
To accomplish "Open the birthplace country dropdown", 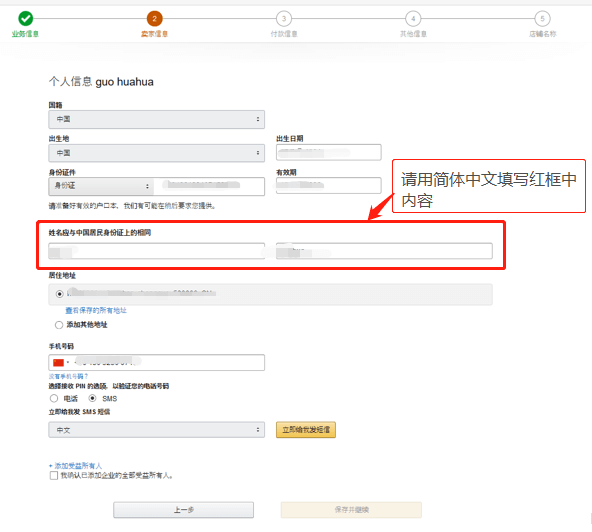I will pyautogui.click(x=156, y=153).
